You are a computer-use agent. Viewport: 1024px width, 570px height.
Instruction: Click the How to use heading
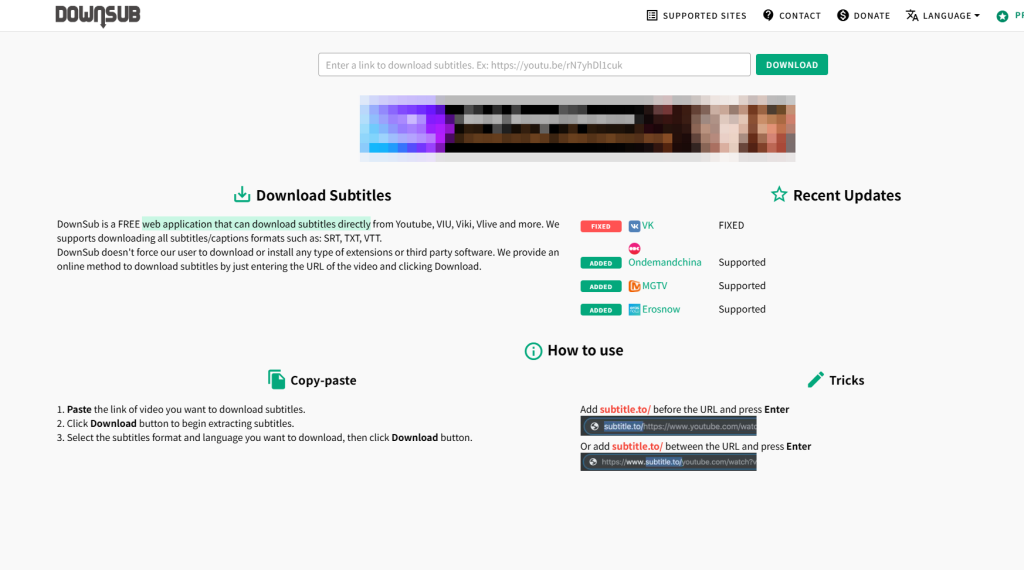tap(585, 351)
